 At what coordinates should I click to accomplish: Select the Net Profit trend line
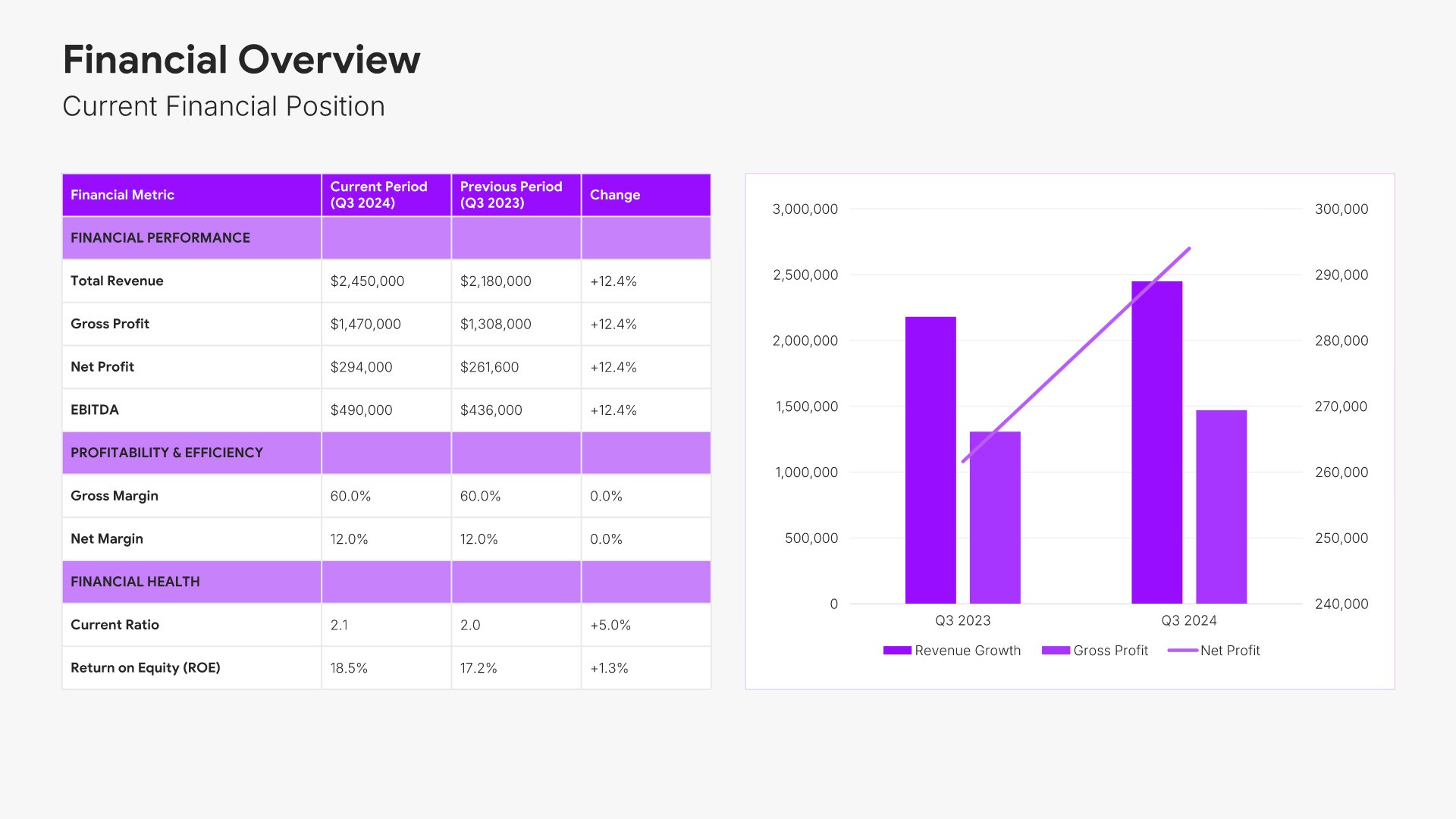(x=1077, y=354)
